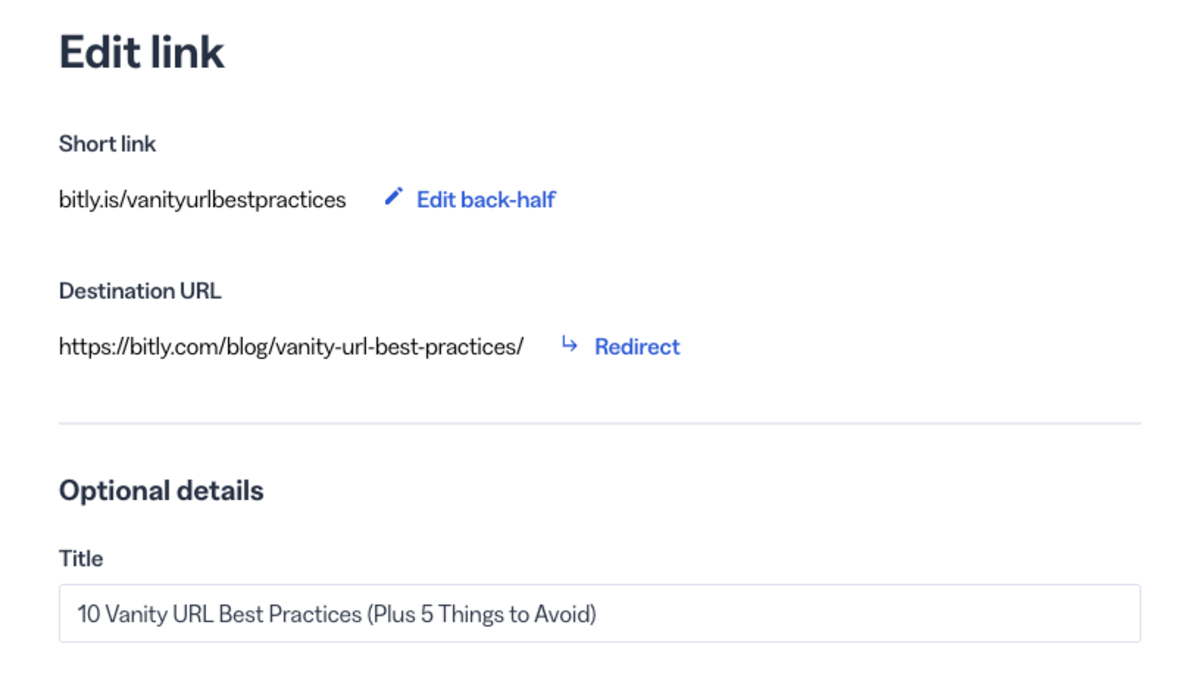The image size is (1200, 681).
Task: Click the "Optional details" section heading
Action: click(161, 491)
